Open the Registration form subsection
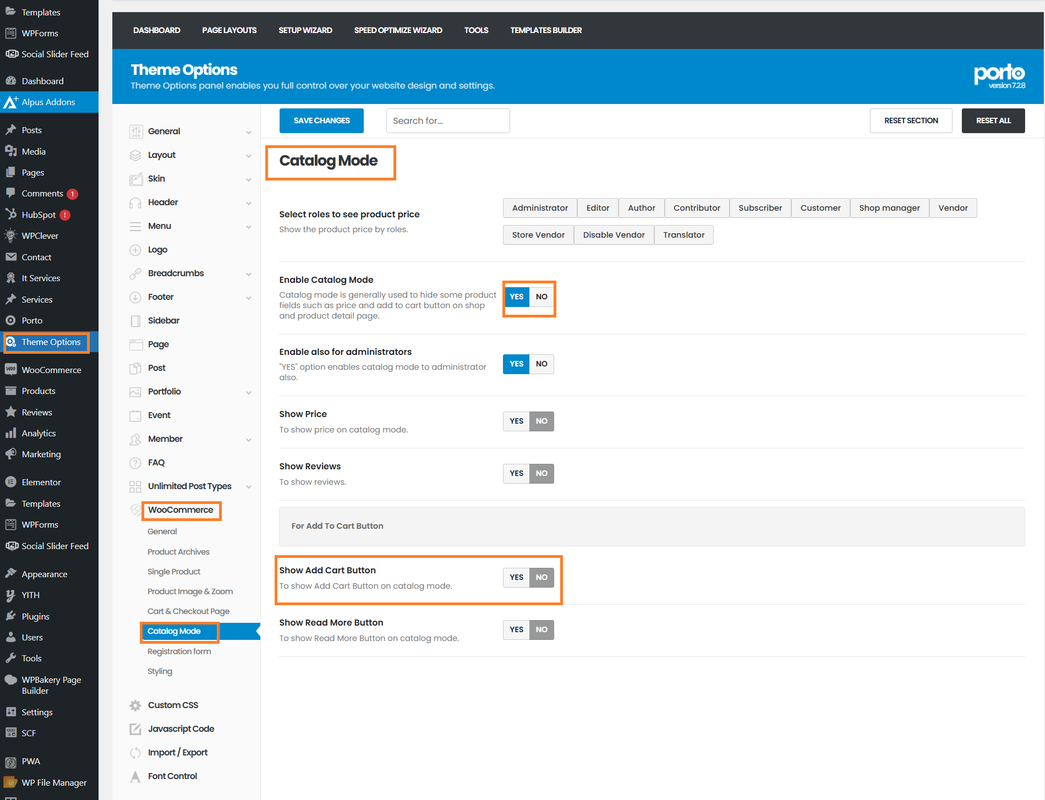 [179, 651]
